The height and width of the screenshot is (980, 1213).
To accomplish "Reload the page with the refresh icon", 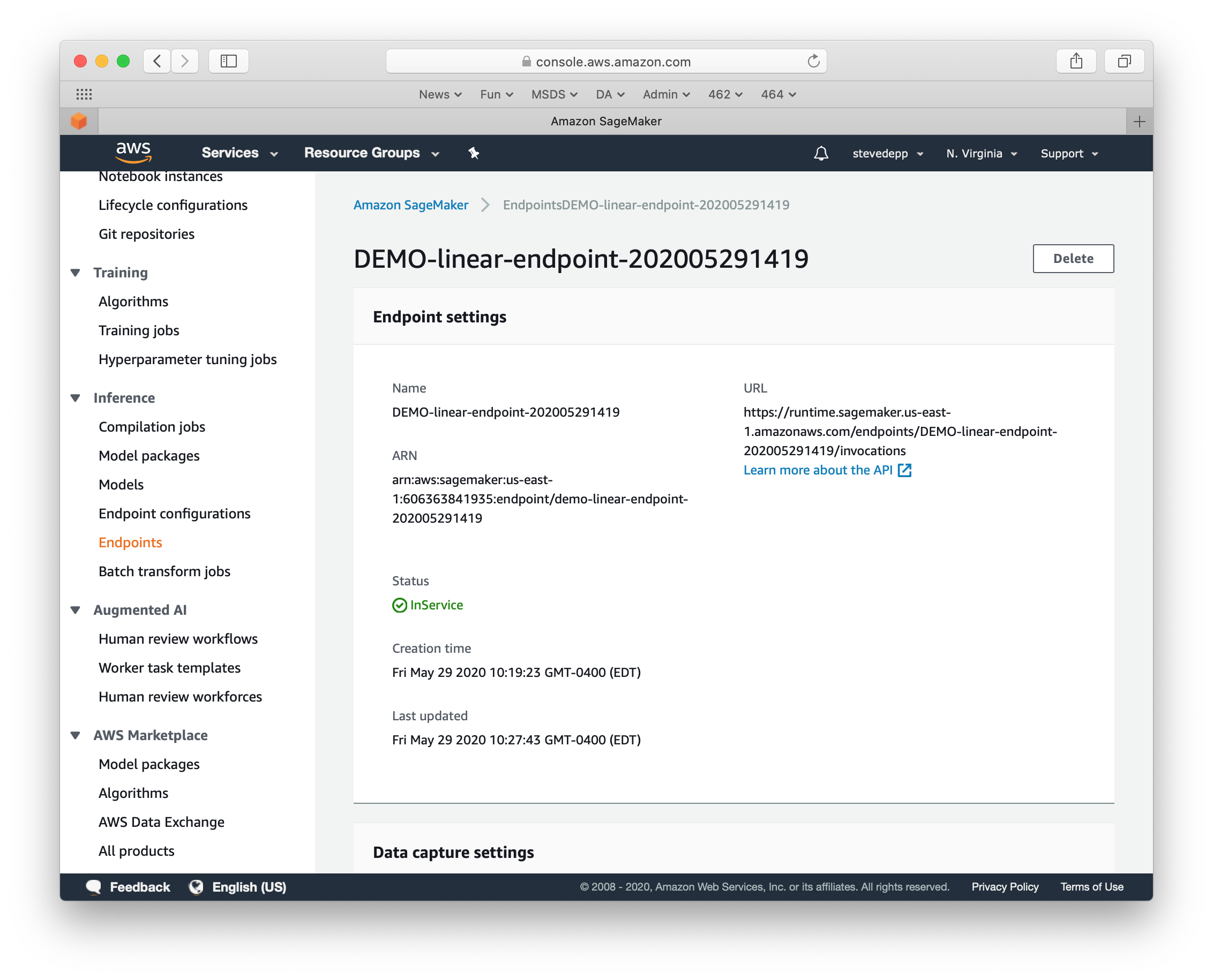I will 813,61.
